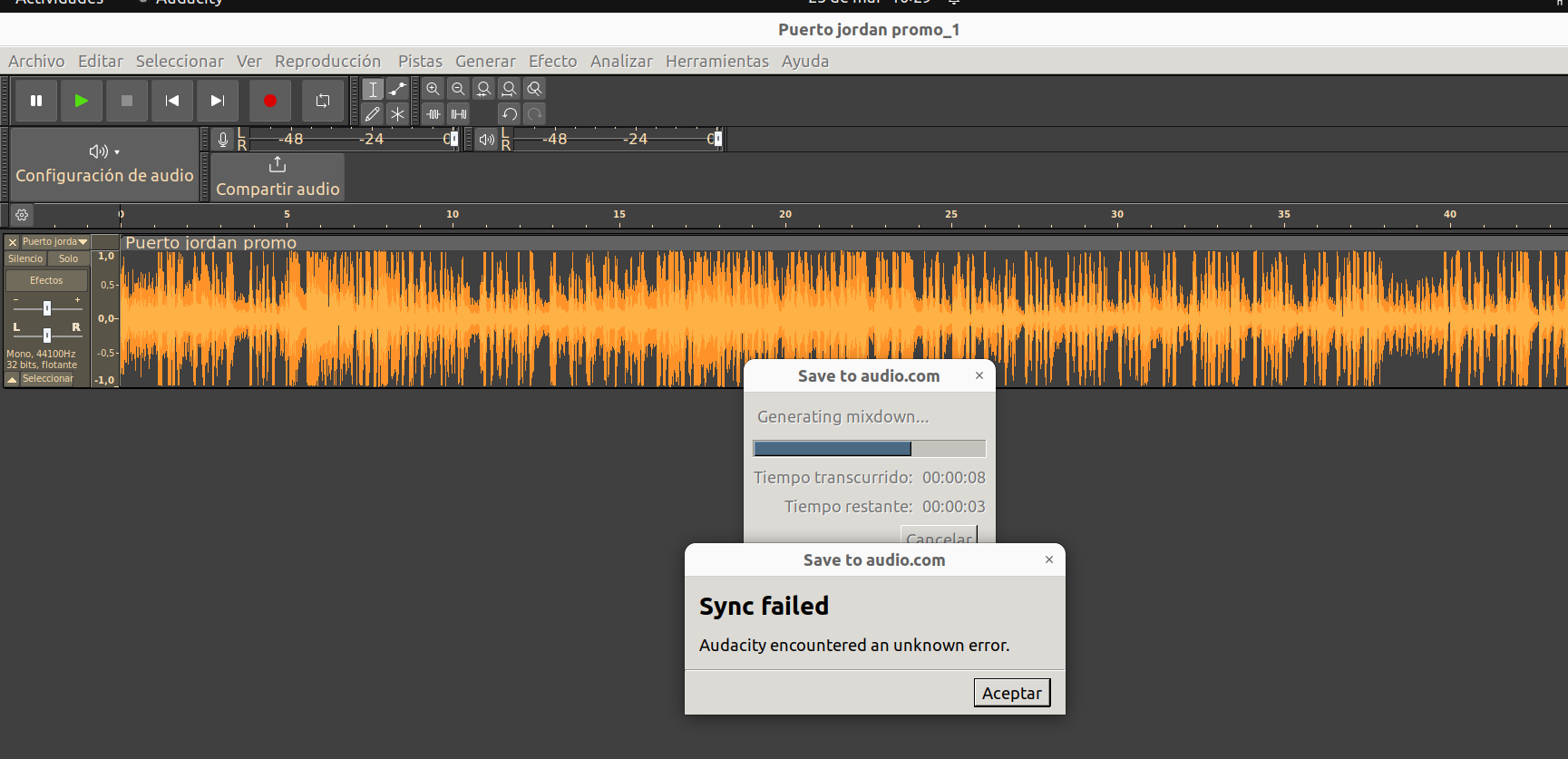This screenshot has height=759, width=1568.
Task: Click Aceptar in Sync failed dialog
Action: tap(1012, 693)
